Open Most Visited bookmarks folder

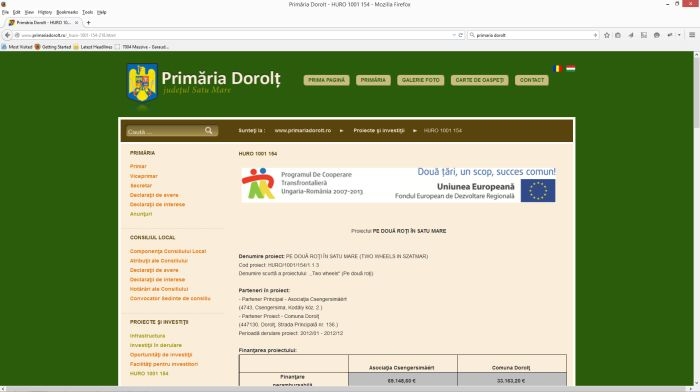pos(17,46)
